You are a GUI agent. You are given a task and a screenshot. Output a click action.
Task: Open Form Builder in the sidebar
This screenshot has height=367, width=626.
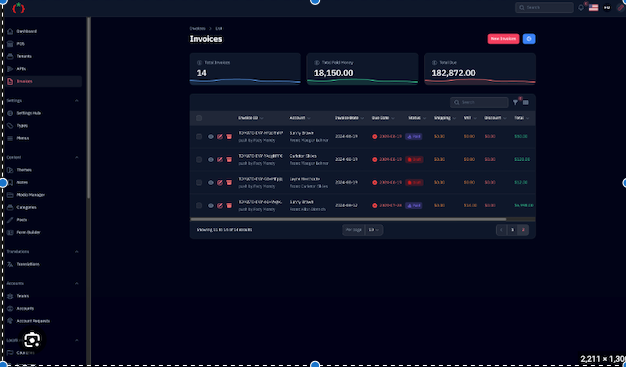[x=28, y=232]
